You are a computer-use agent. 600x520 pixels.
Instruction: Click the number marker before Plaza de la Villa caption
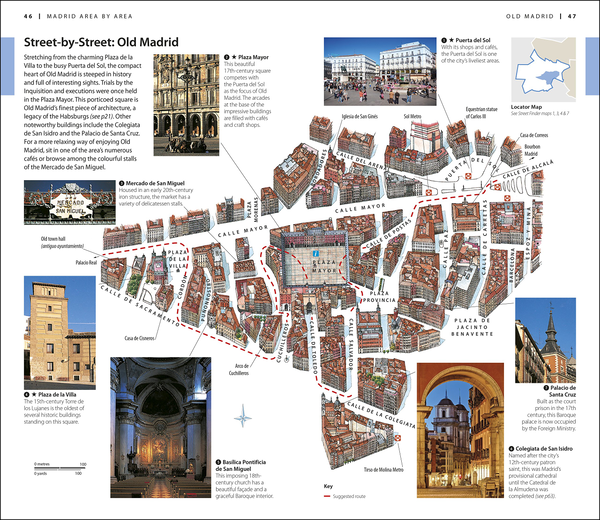[x=26, y=394]
